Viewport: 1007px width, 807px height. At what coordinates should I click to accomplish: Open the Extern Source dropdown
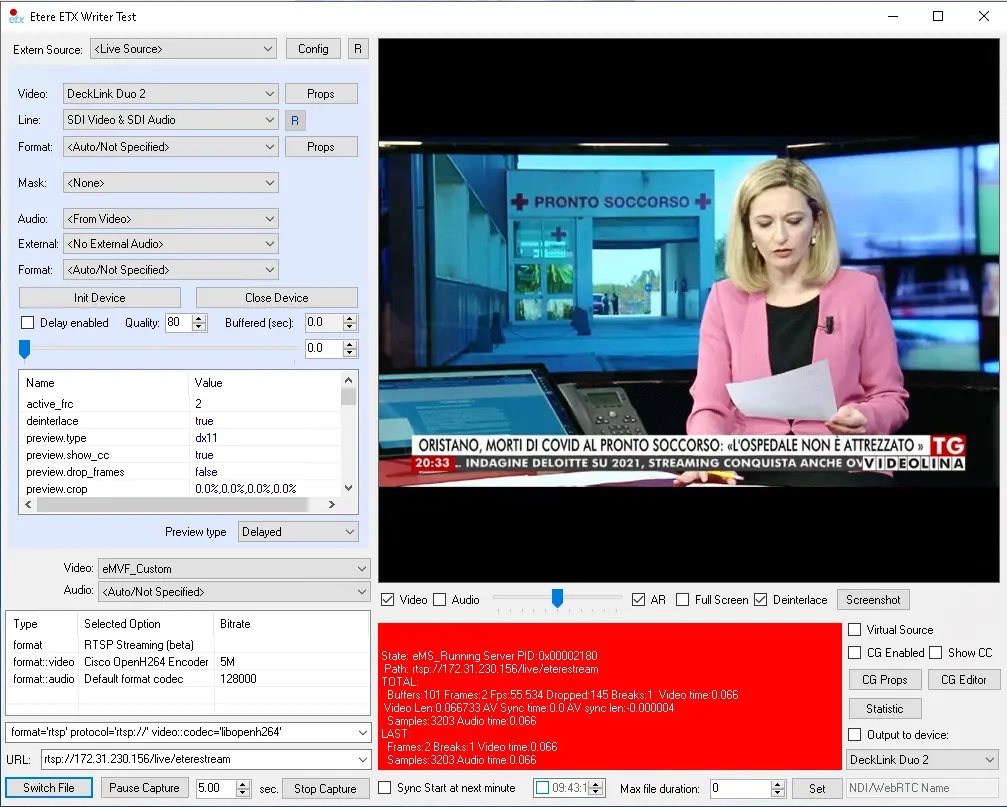point(183,49)
